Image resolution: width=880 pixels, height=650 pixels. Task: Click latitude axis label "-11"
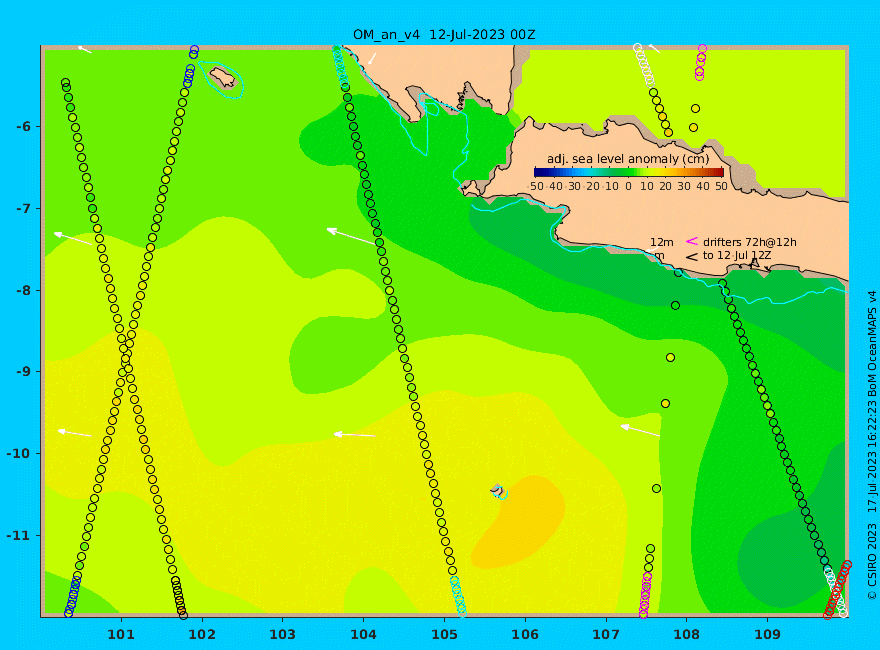[x=20, y=535]
